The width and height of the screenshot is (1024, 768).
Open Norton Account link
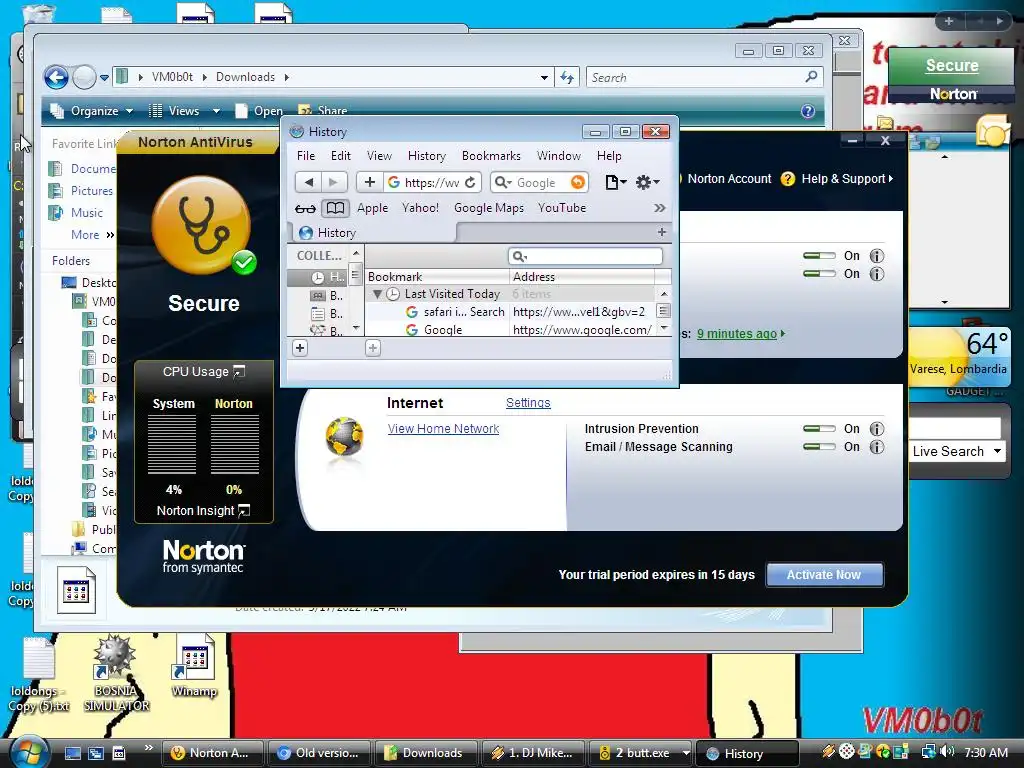point(729,179)
